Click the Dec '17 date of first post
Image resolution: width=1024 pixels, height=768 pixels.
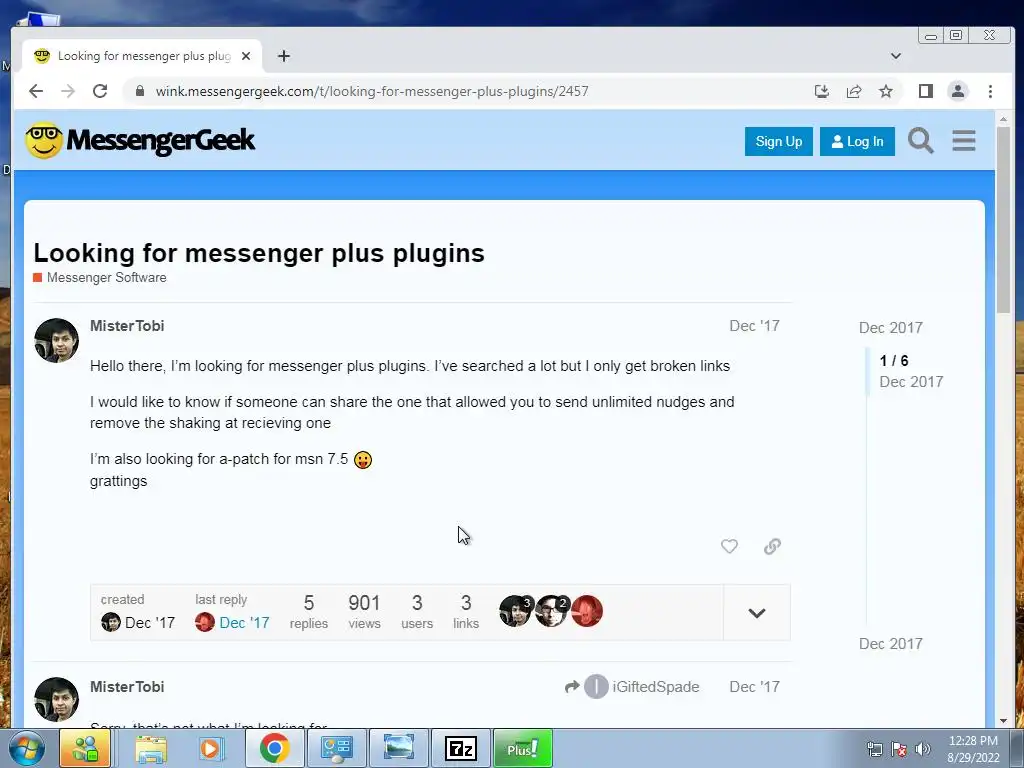[754, 326]
